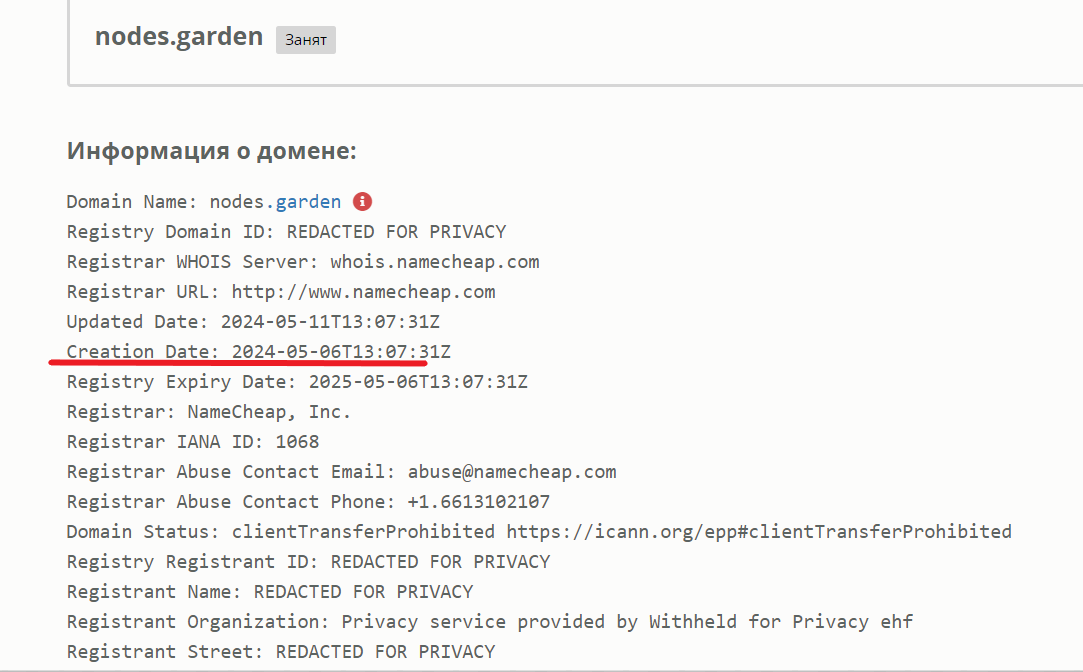Click the http://www.namecheap.com registrar URL

coord(363,292)
